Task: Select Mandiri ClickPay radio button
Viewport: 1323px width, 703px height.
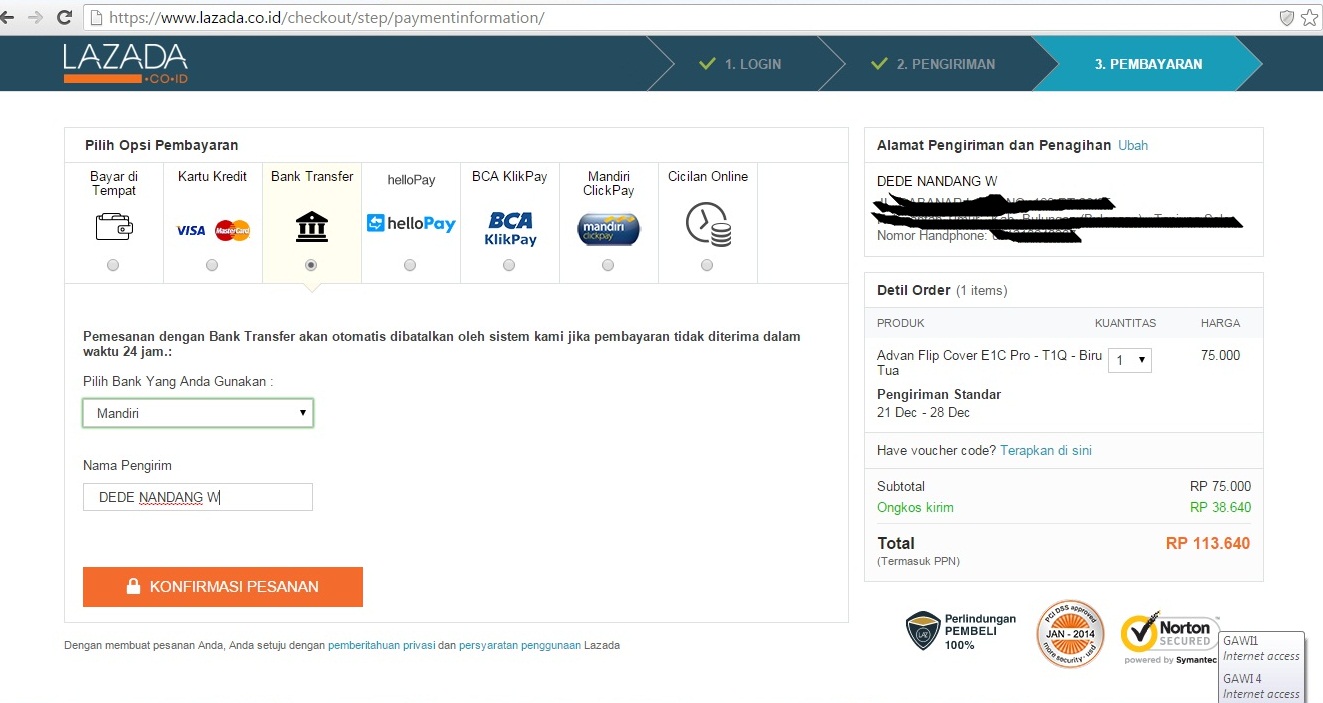Action: (x=608, y=265)
